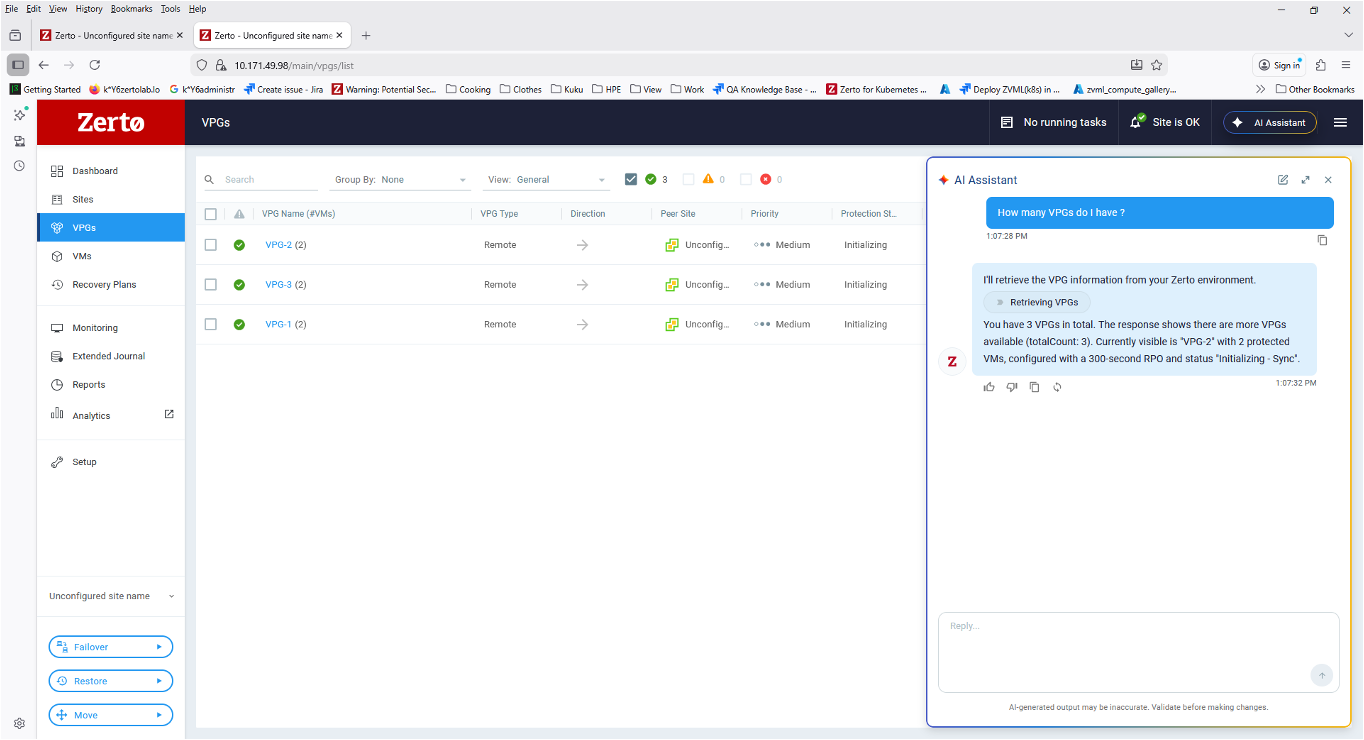
Task: Open the Tools menu
Action: coord(171,9)
